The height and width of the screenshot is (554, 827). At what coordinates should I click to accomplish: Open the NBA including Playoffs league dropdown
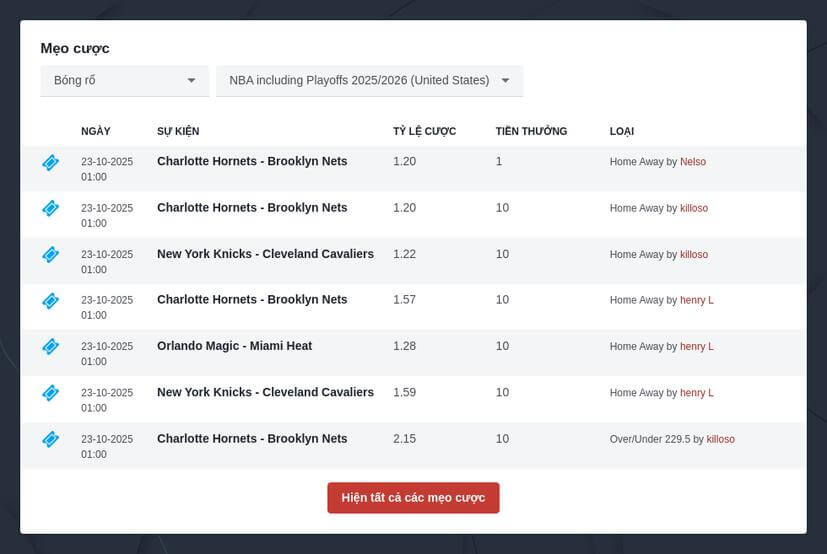pyautogui.click(x=369, y=81)
